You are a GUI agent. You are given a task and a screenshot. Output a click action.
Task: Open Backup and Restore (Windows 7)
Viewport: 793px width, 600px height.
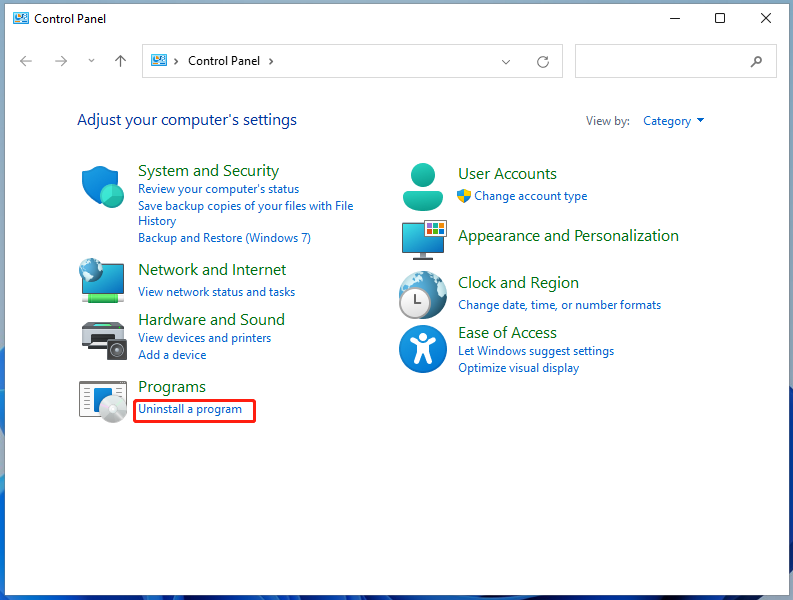225,238
